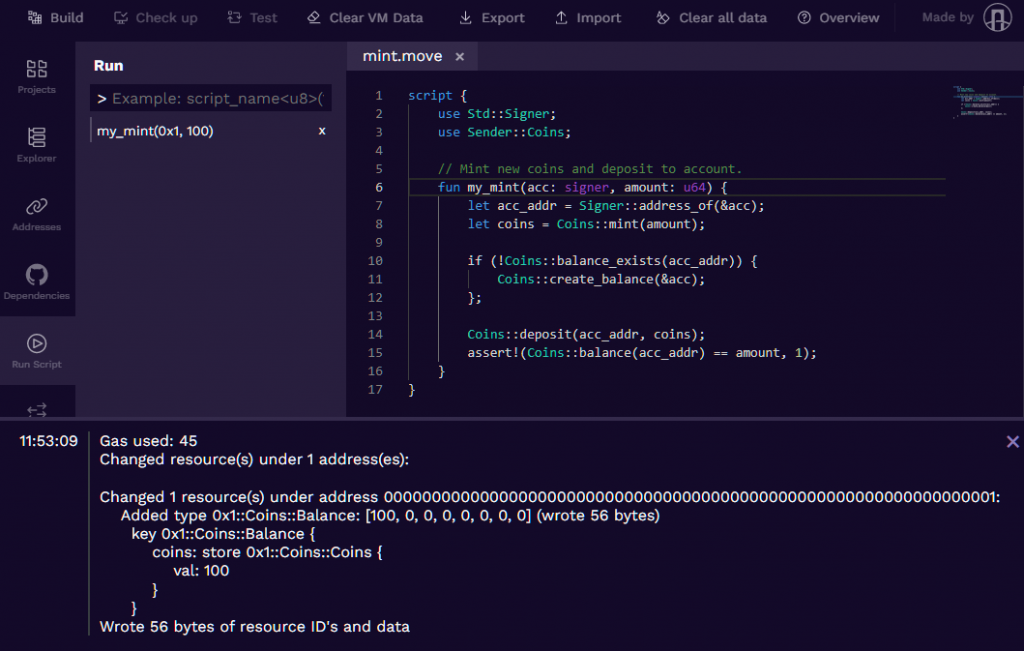The image size is (1024, 651).
Task: Click Clear all data in the toolbar
Action: (x=711, y=18)
